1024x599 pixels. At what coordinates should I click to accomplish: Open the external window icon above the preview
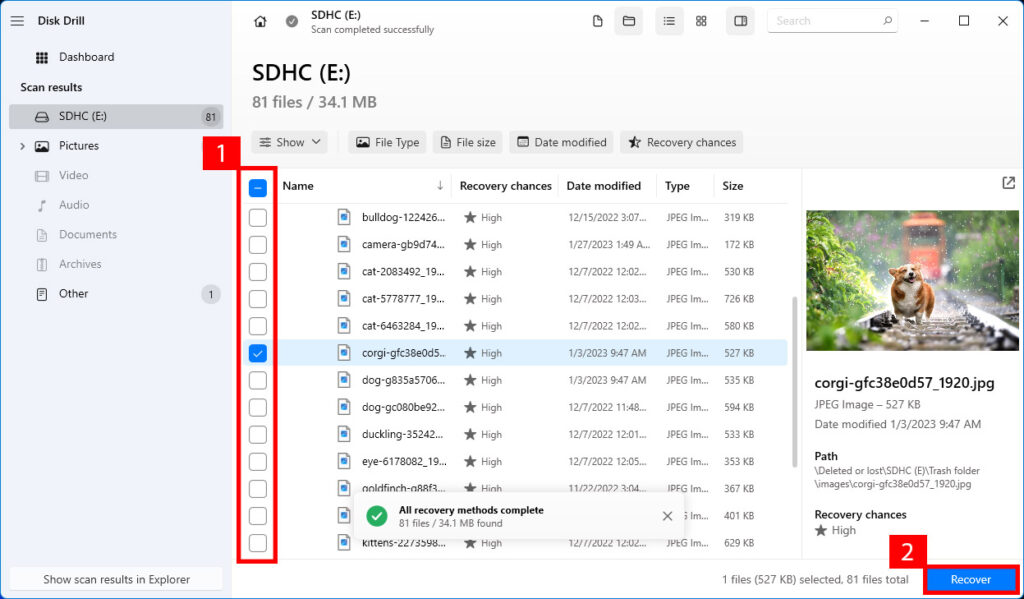coord(1008,185)
